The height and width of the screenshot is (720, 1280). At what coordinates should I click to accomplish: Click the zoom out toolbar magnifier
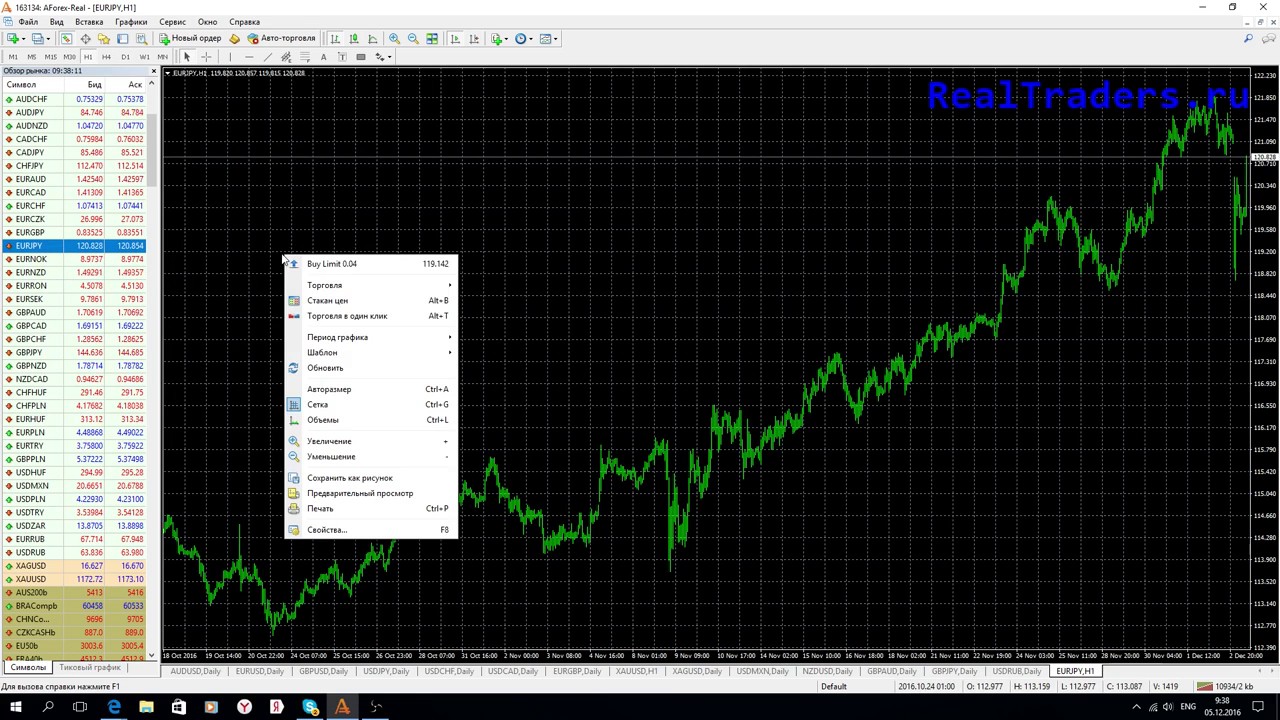(413, 39)
